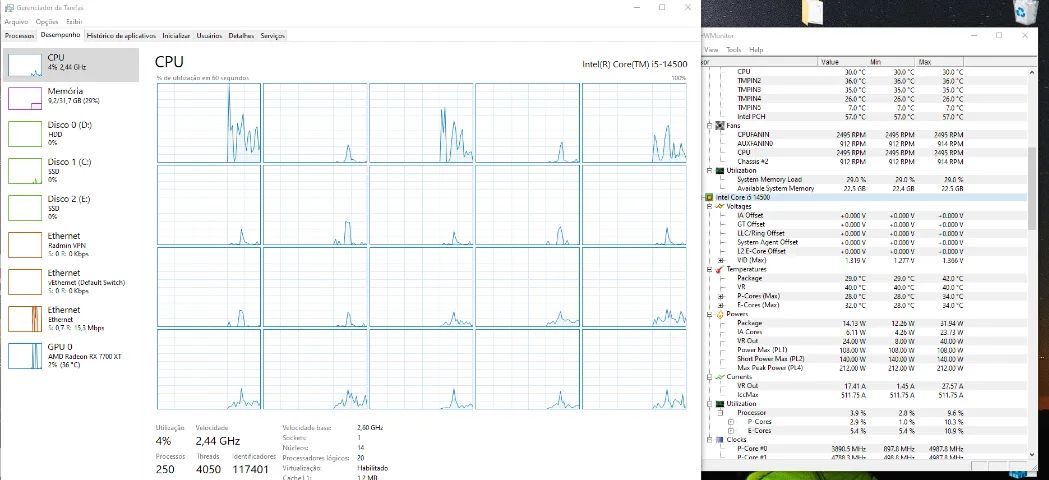Click the Min column header
Image resolution: width=1049 pixels, height=480 pixels.
(x=892, y=62)
